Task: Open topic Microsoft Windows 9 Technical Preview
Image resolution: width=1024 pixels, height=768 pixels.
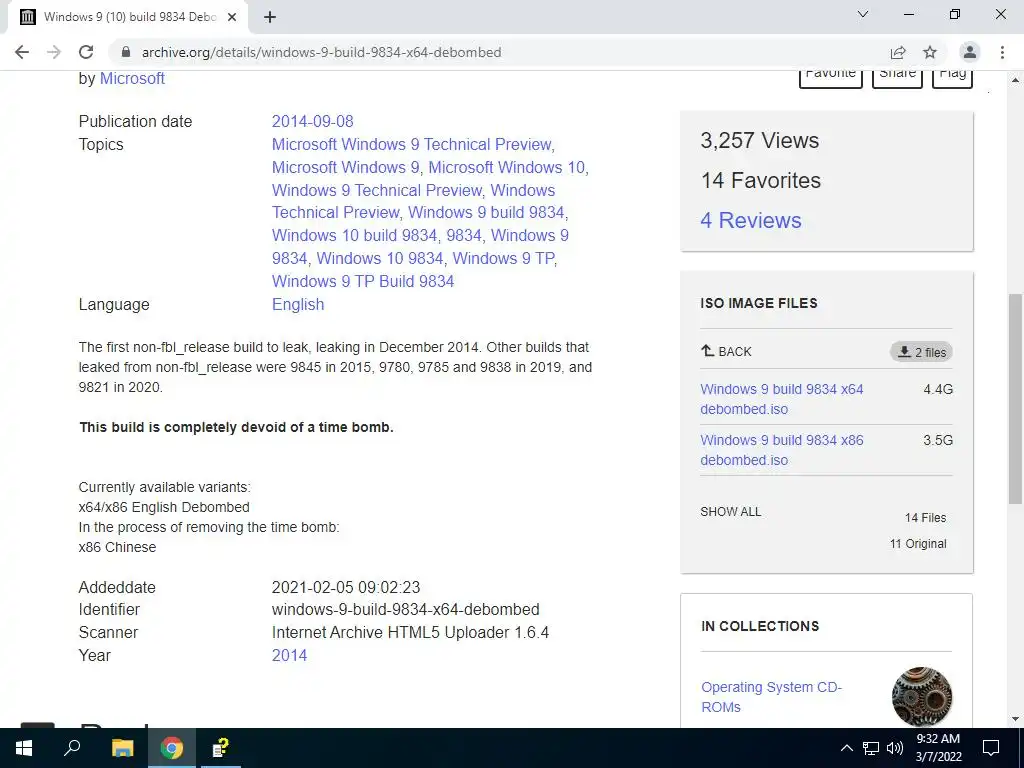Action: tap(413, 144)
